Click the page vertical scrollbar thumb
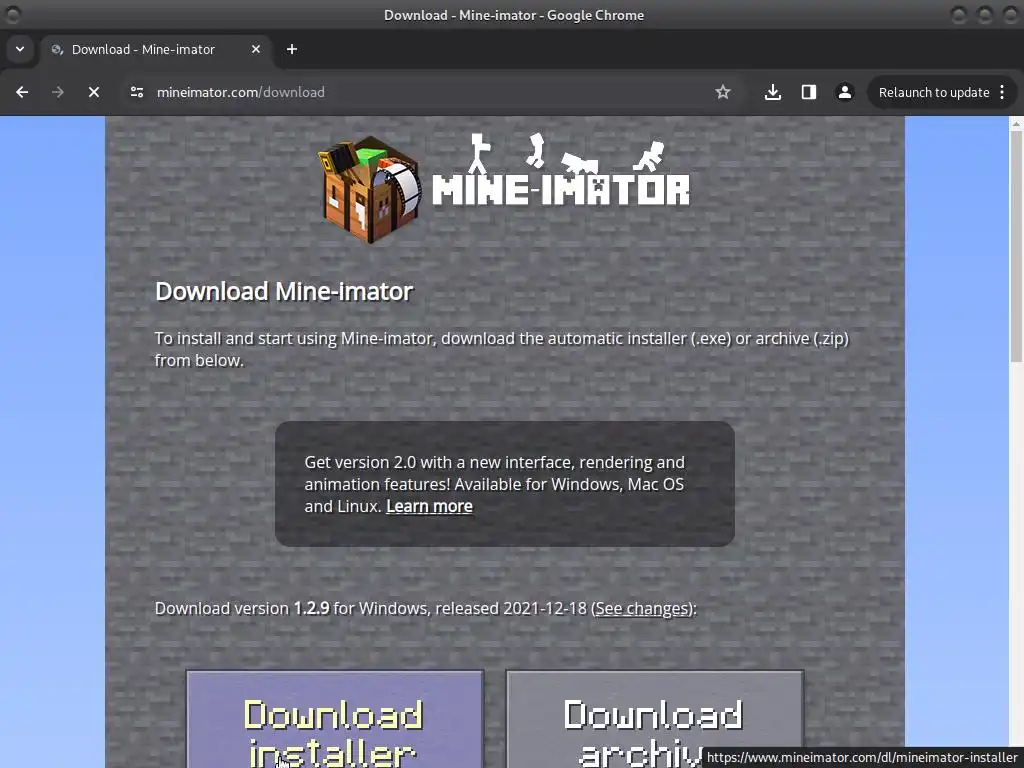The width and height of the screenshot is (1024, 768). 1016,247
